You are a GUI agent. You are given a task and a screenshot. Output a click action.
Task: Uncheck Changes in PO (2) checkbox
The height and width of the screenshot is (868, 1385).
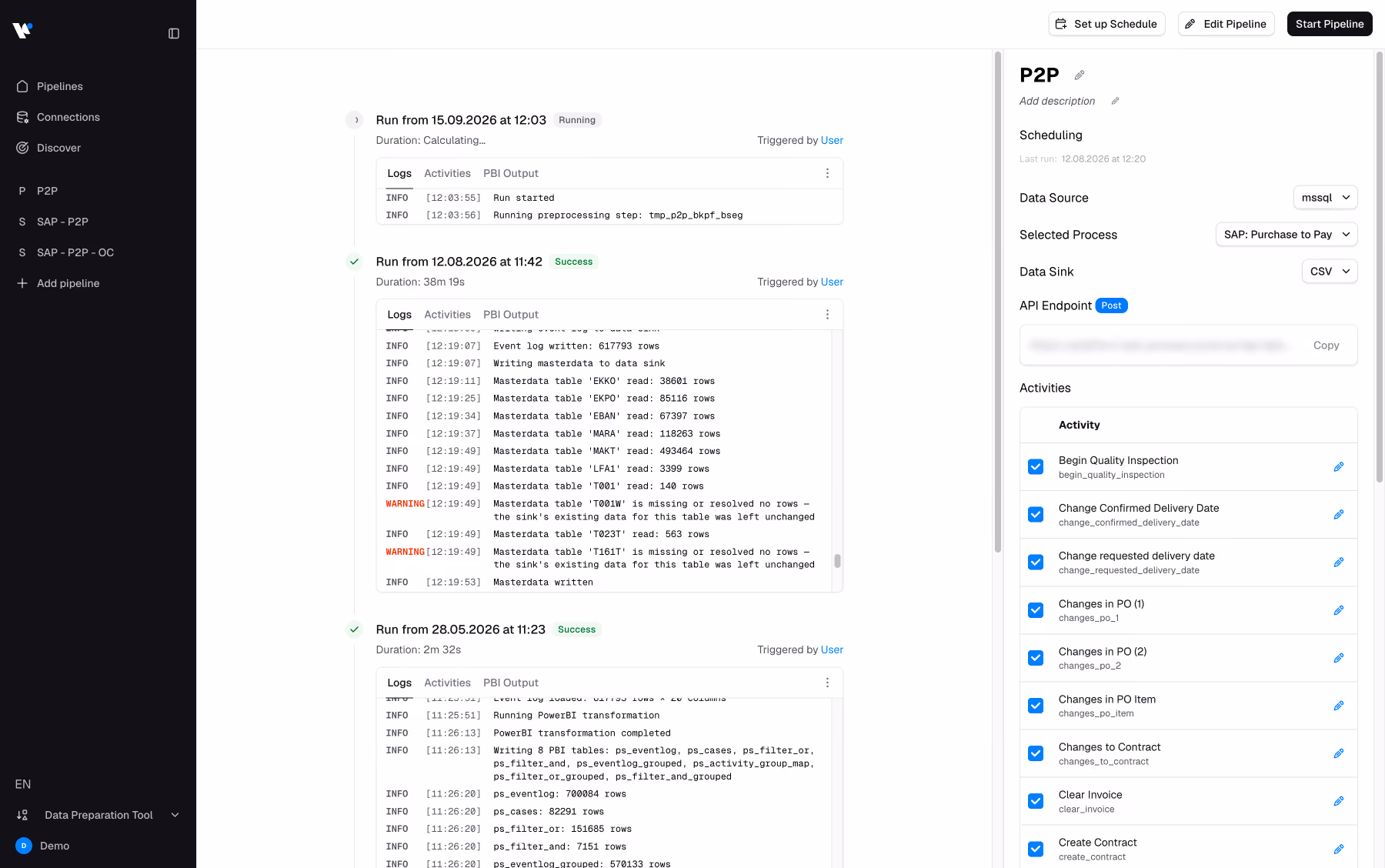point(1036,658)
